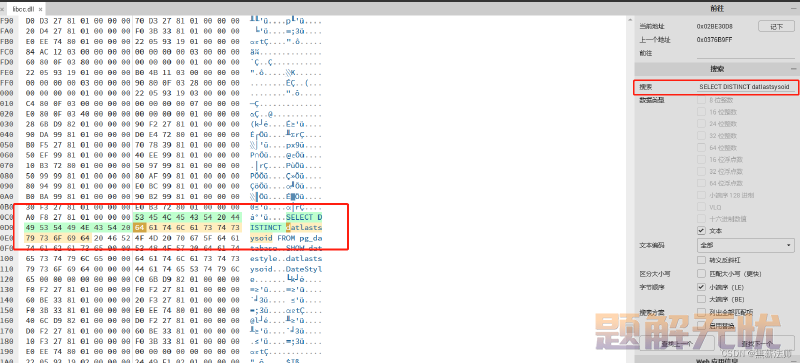Click the row offset label F90
Image resolution: width=800 pixels, height=363 pixels.
[x=7, y=21]
